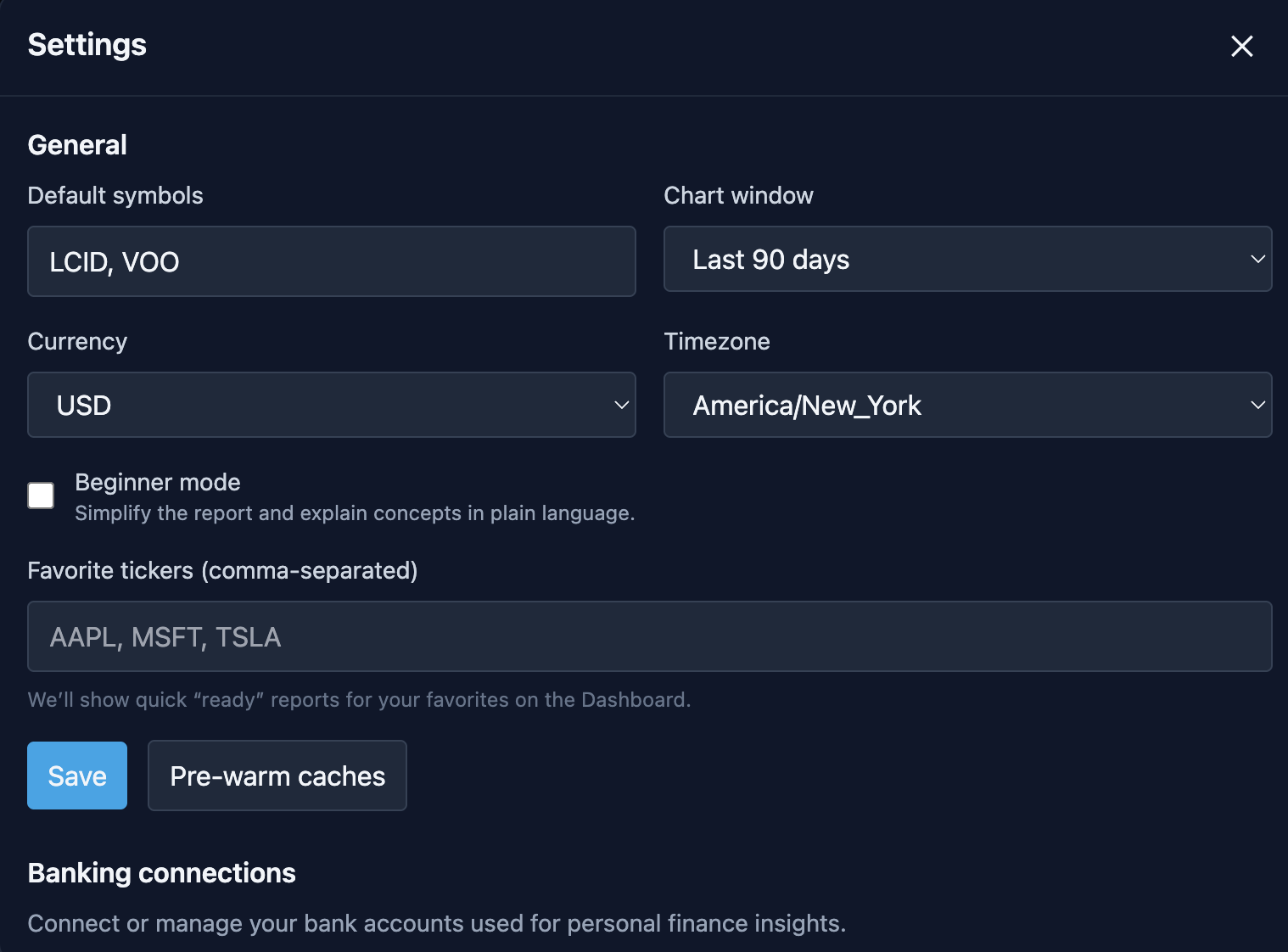This screenshot has width=1288, height=952.
Task: Click the favorites Dashboard helper text
Action: [x=359, y=700]
